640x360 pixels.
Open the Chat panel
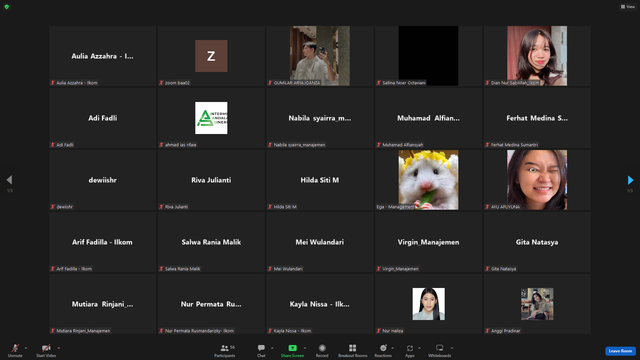(x=261, y=350)
